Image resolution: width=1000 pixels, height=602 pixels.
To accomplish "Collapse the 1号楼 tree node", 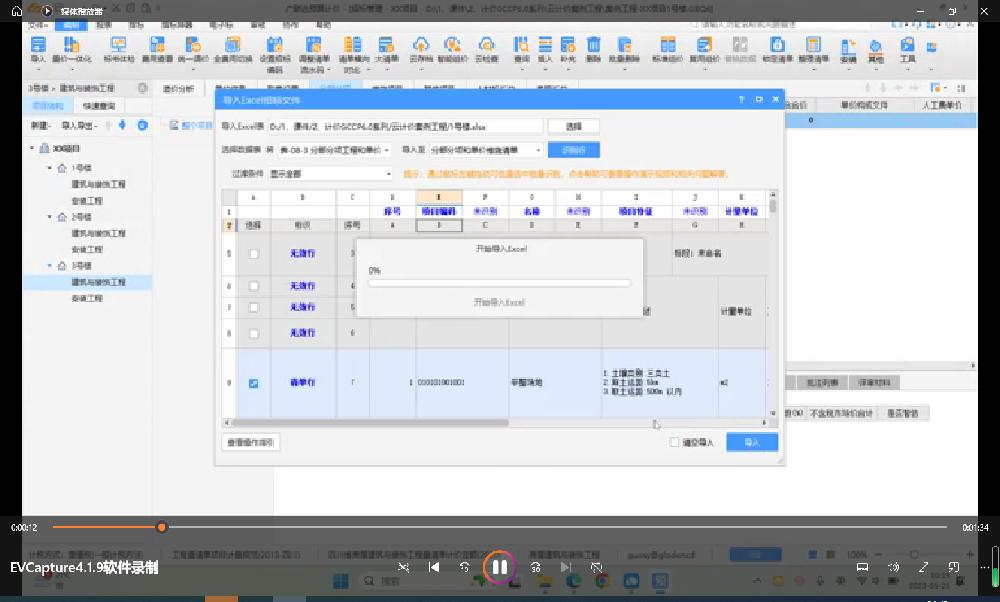I will click(x=50, y=168).
